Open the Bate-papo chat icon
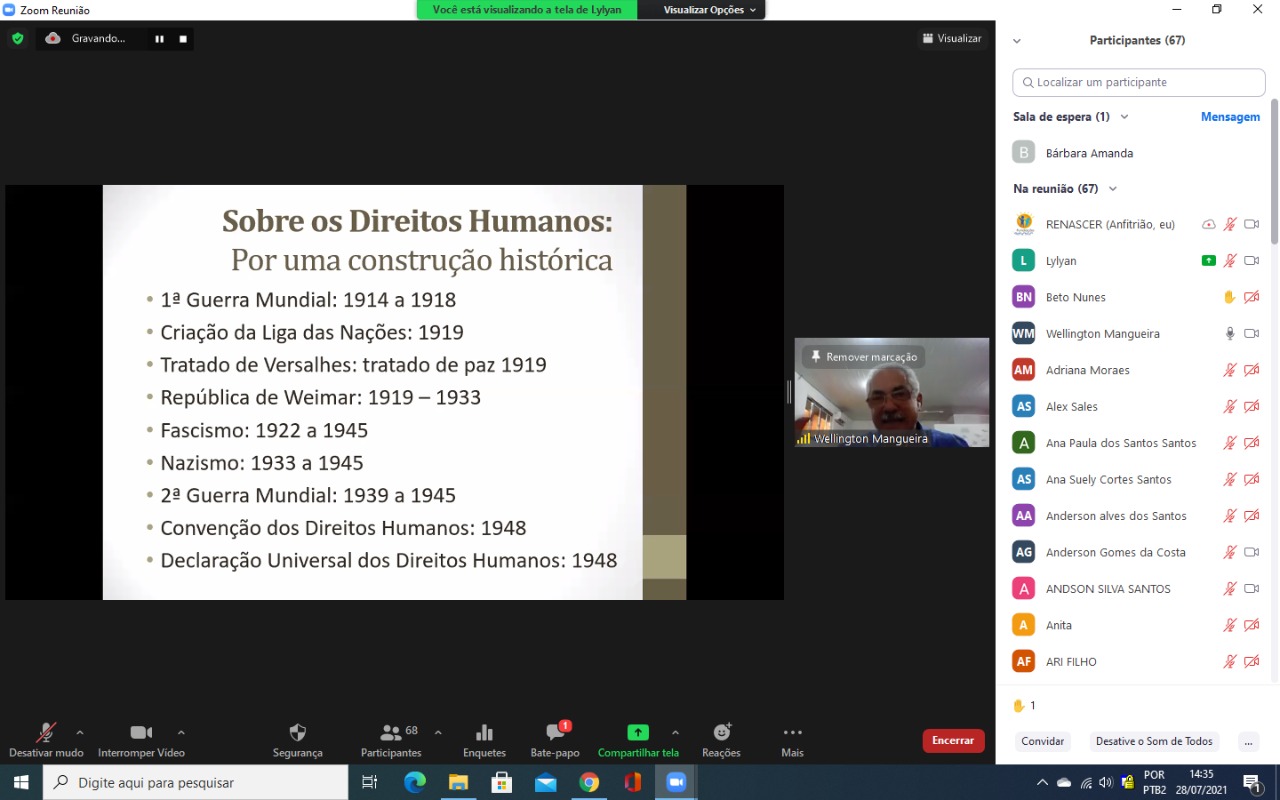Screen dimensions: 1280x800 coord(555,733)
